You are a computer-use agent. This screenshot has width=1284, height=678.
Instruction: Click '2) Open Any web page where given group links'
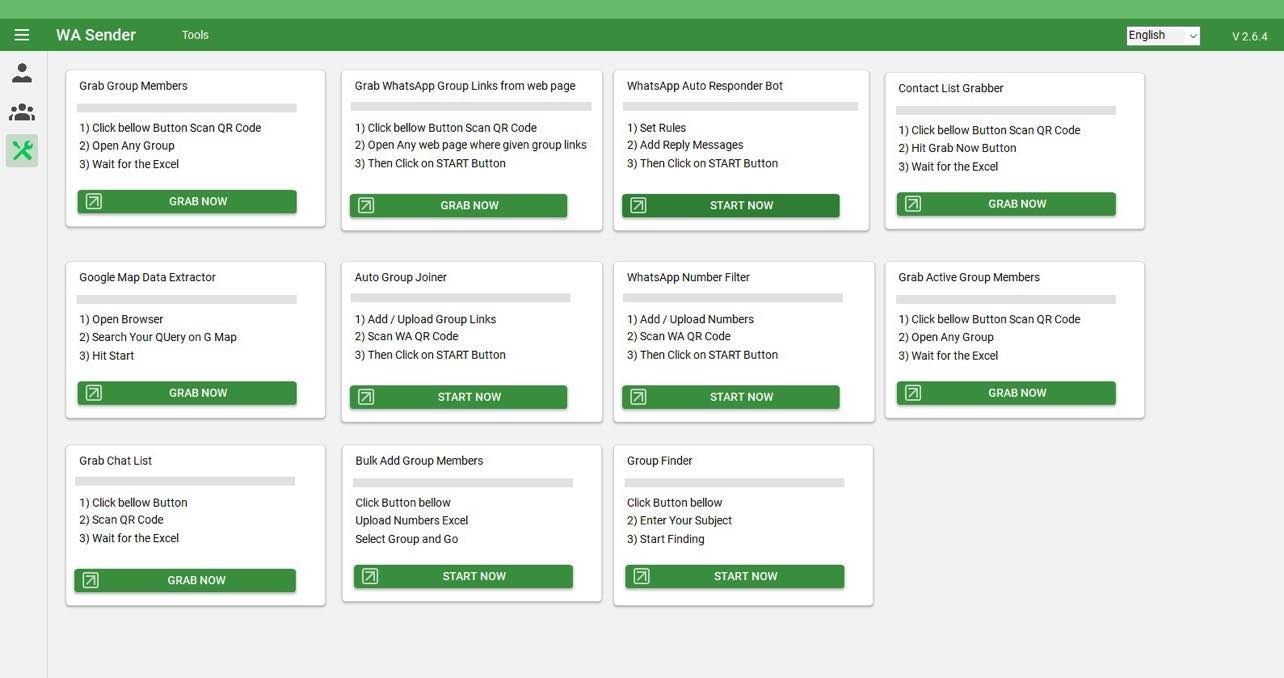pos(470,145)
